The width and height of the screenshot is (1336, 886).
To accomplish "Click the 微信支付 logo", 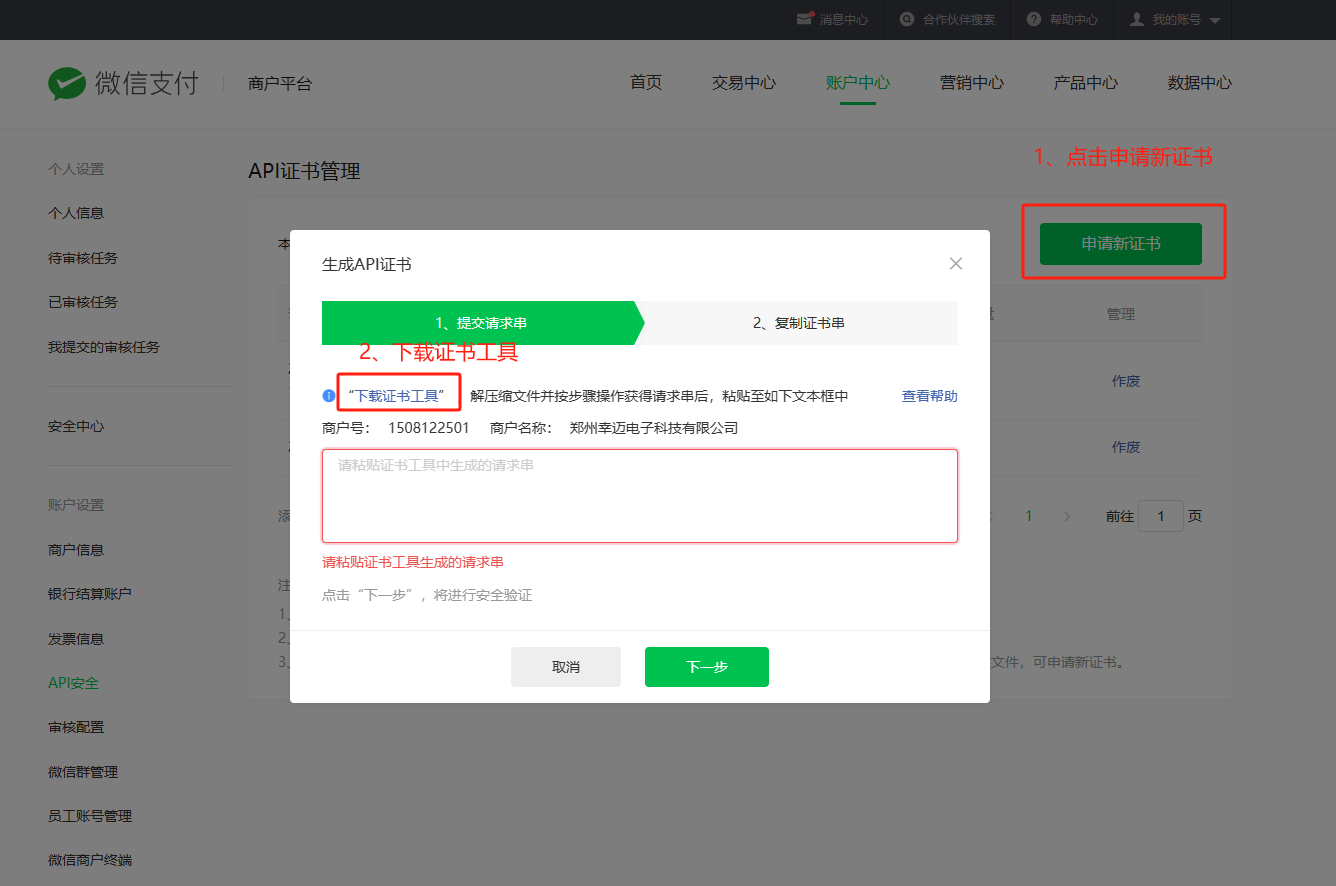I will pyautogui.click(x=123, y=83).
